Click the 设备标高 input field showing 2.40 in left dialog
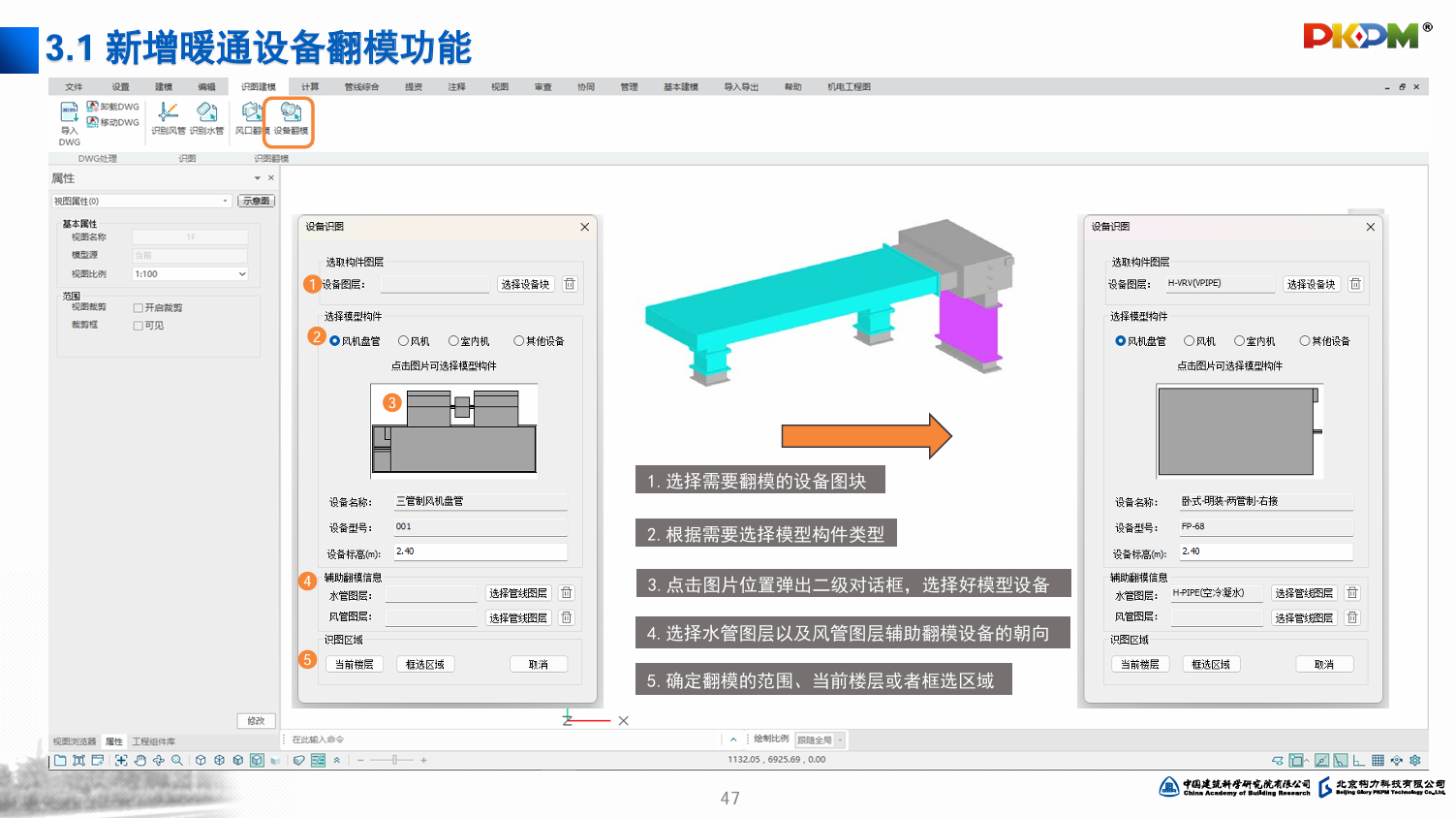The image size is (1456, 818). (x=479, y=551)
